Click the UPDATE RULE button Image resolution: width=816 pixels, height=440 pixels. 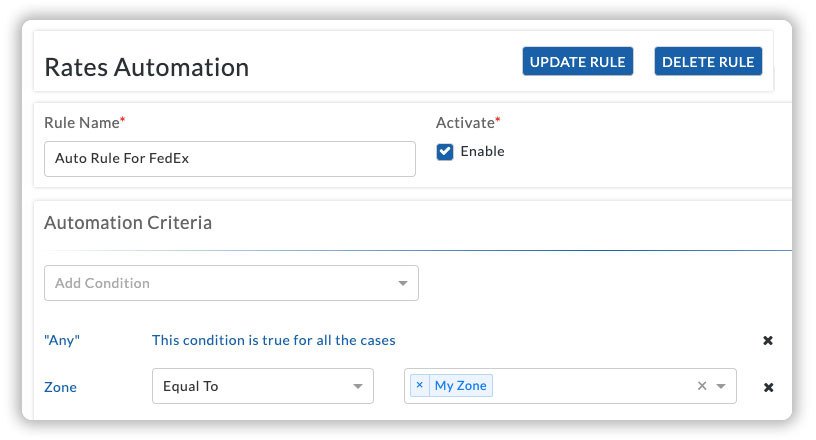(578, 61)
